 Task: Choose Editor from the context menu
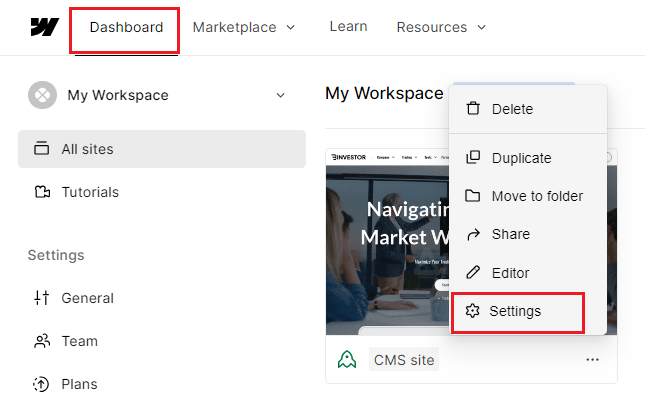tap(528, 273)
